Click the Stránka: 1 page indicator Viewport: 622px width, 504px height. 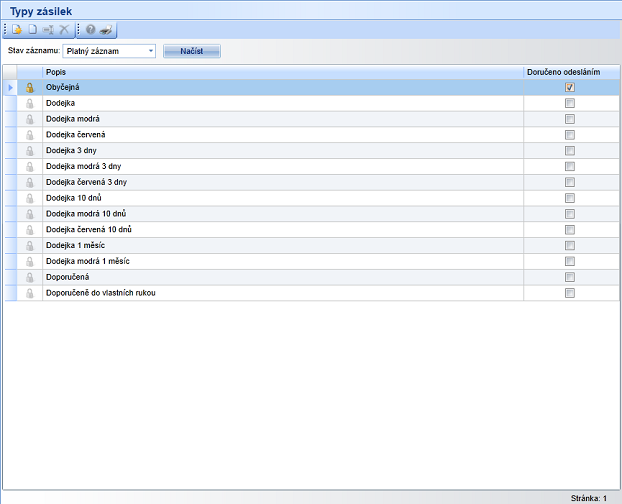(589, 498)
